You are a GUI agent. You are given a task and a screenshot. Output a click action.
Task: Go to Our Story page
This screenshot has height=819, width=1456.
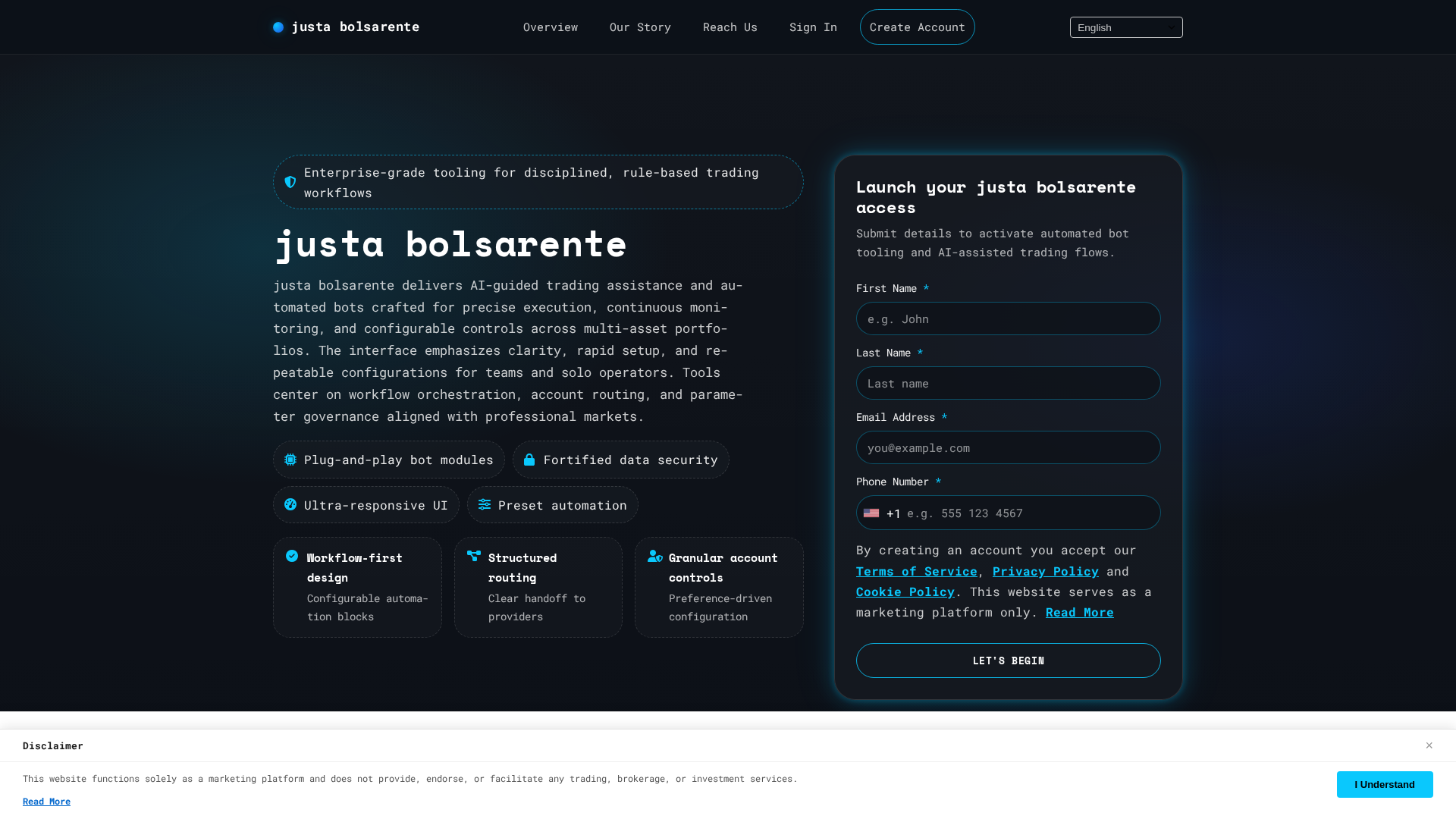coord(640,27)
